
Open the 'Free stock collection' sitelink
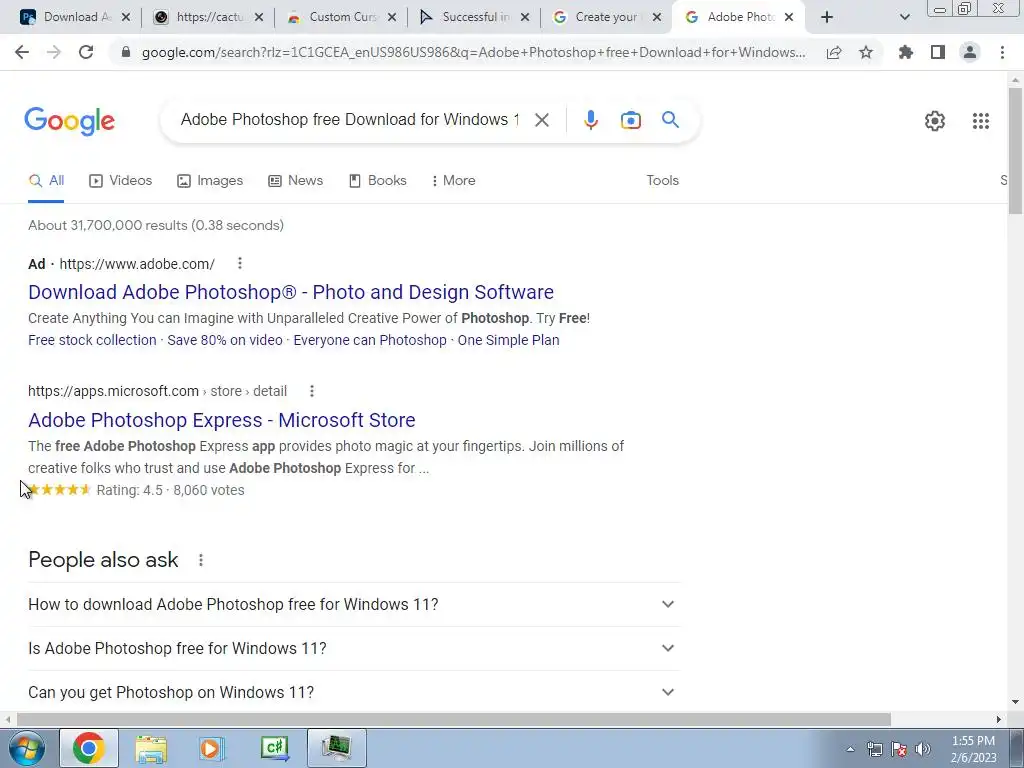pyautogui.click(x=92, y=340)
